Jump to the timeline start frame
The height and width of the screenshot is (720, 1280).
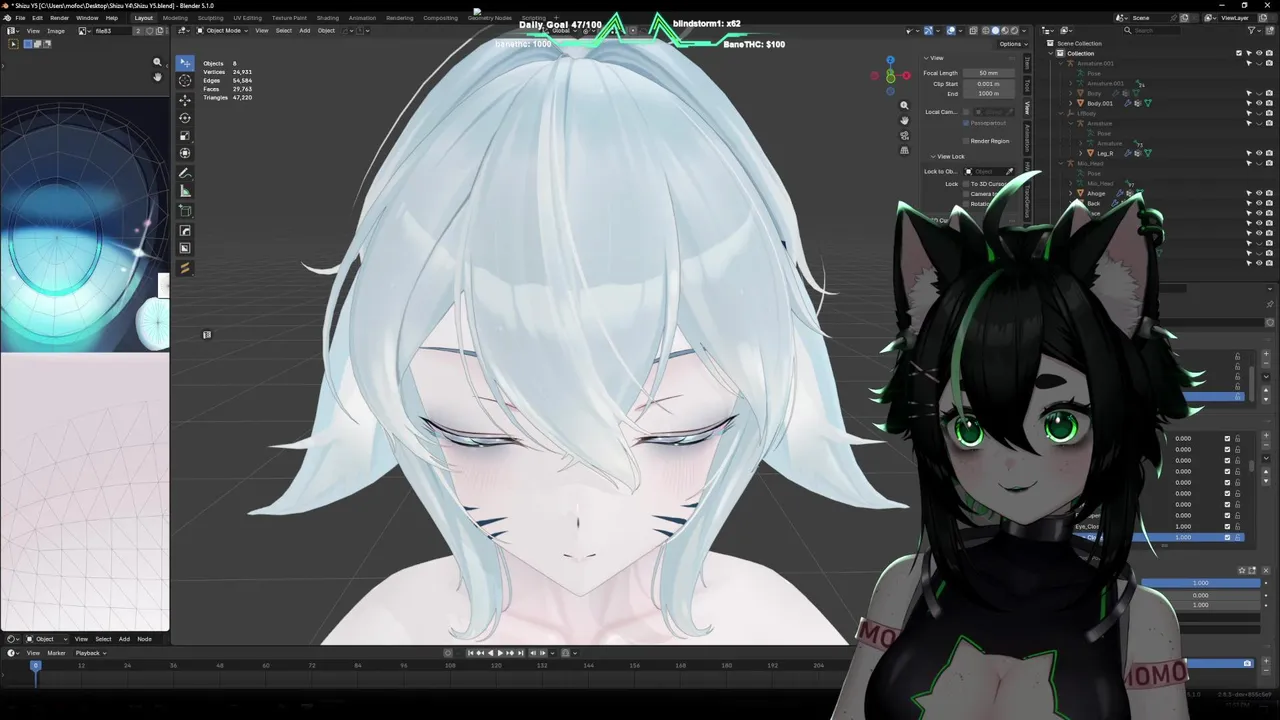point(471,653)
